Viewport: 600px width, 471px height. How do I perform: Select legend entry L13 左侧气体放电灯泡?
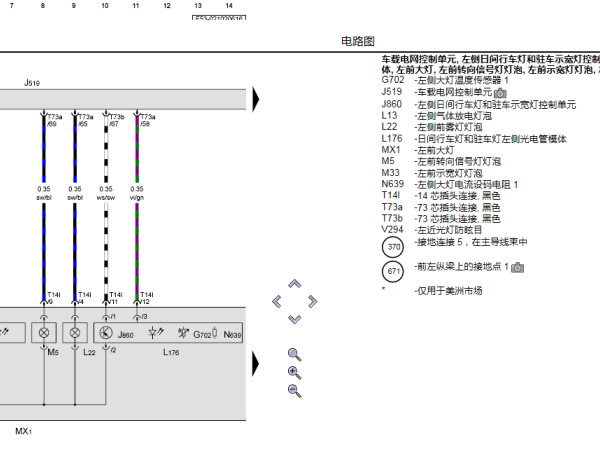point(436,116)
